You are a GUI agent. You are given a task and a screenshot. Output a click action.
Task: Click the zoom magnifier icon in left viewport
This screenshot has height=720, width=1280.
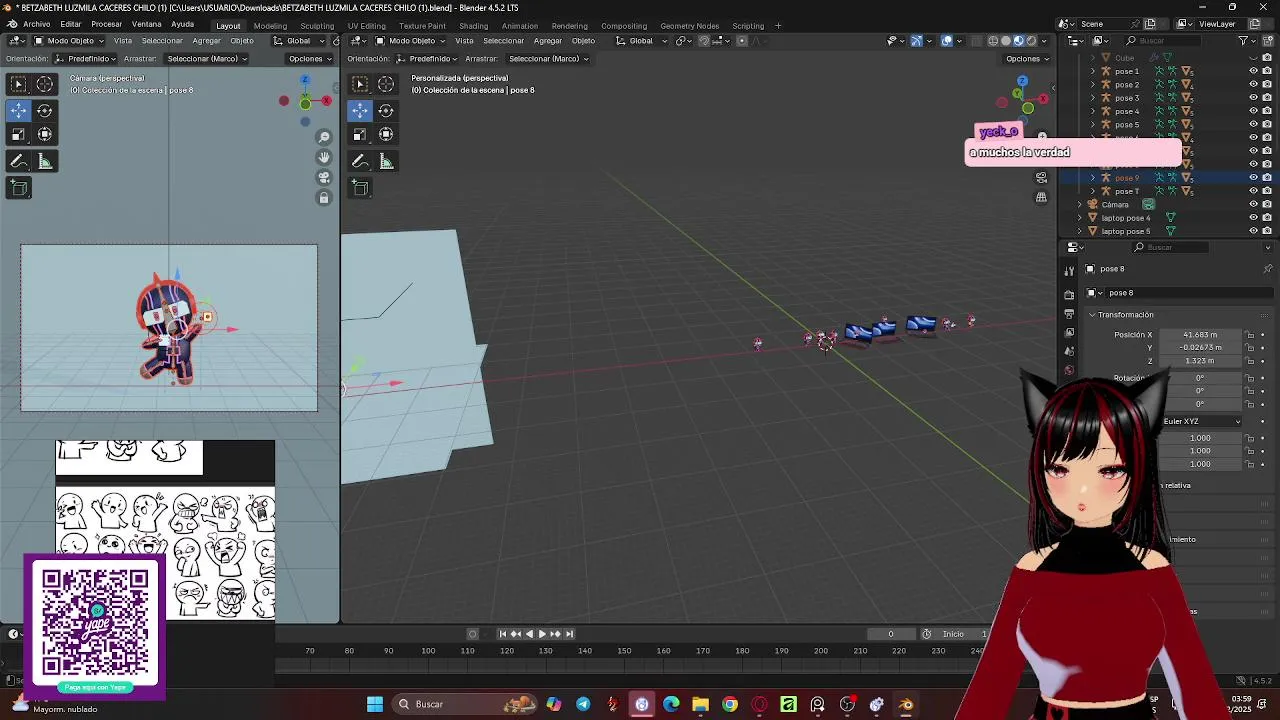click(x=324, y=137)
